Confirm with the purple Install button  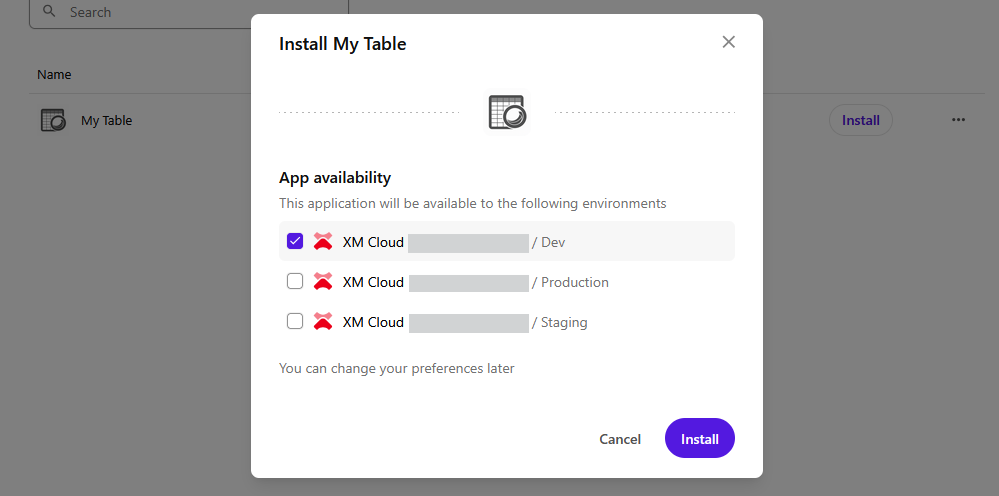click(699, 439)
